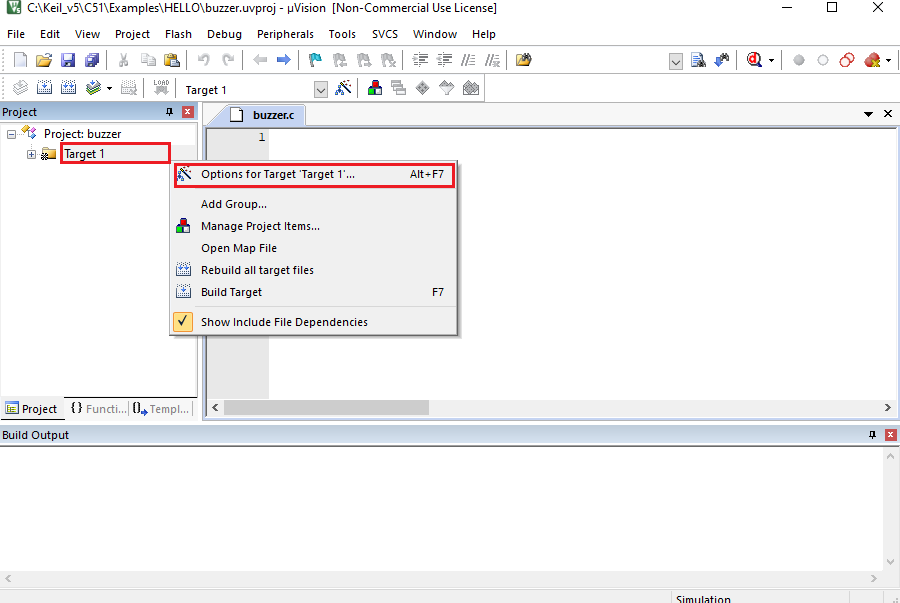Toggle the indent selected text icon
Viewport: 900px width, 603px height.
tap(421, 59)
